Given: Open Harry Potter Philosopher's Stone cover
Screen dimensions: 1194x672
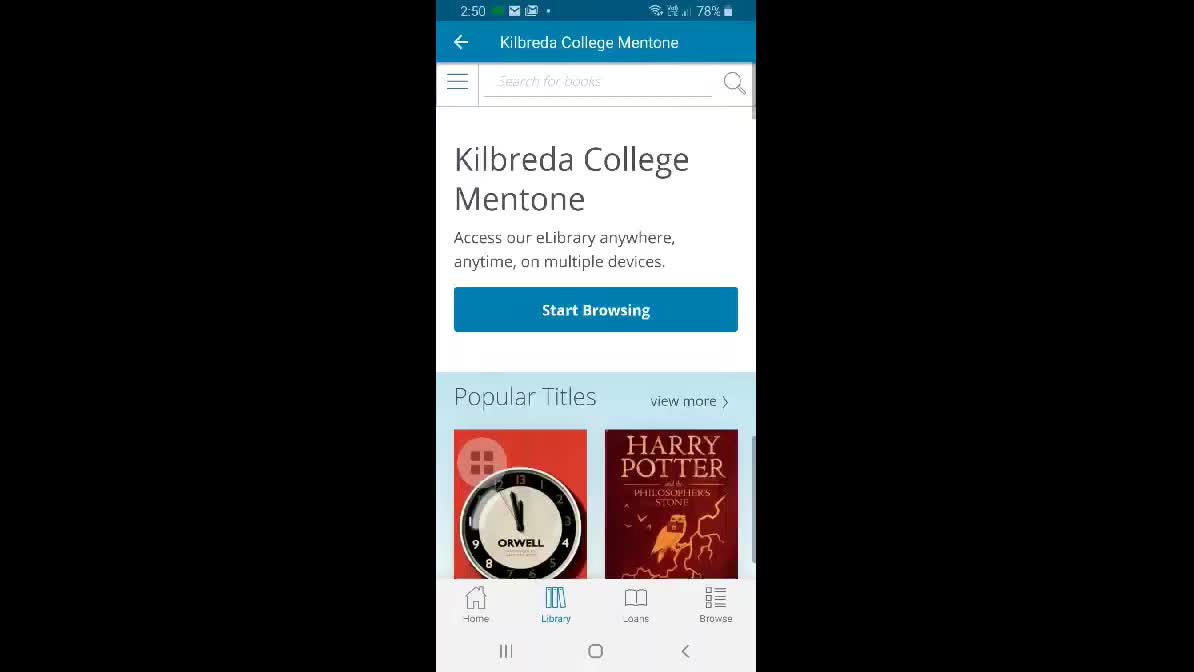Looking at the screenshot, I should 671,504.
